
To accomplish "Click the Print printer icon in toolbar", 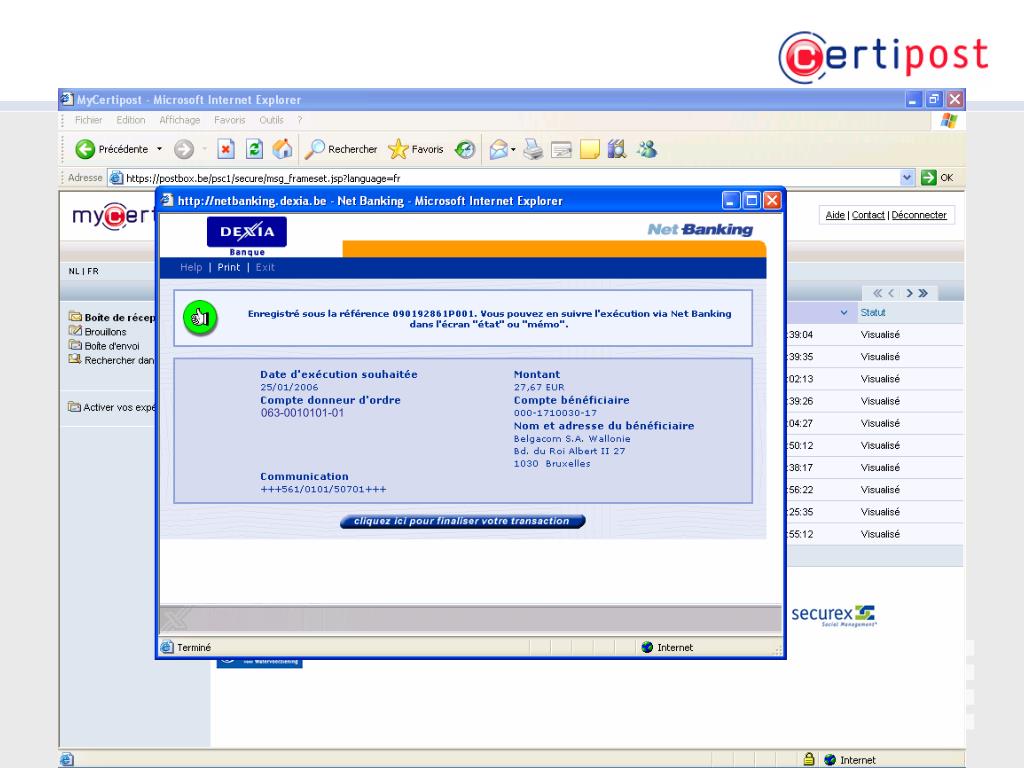I will coord(533,150).
